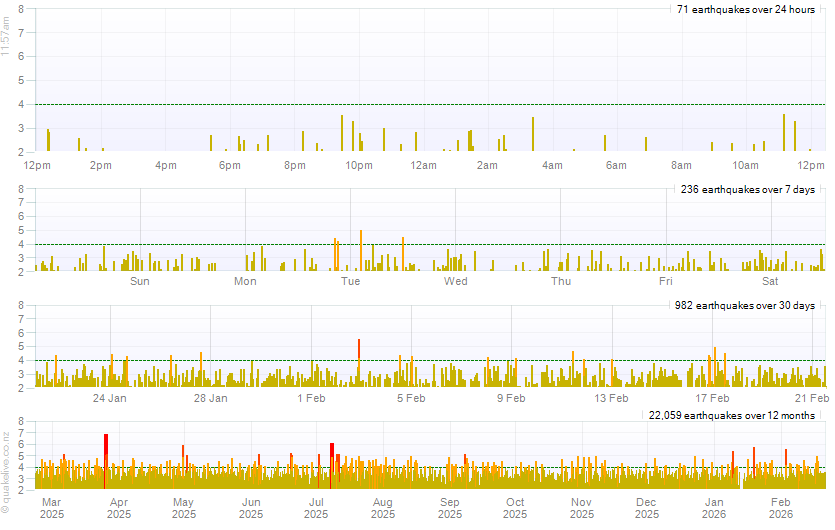Click the '24 Jan' label on the 30-day chart
Viewport: 835px width, 530px height.
point(109,398)
